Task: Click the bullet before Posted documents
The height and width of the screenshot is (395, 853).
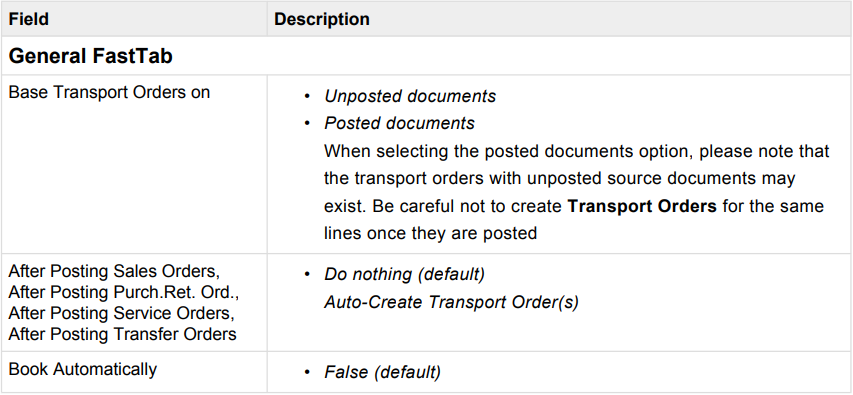Action: [307, 124]
